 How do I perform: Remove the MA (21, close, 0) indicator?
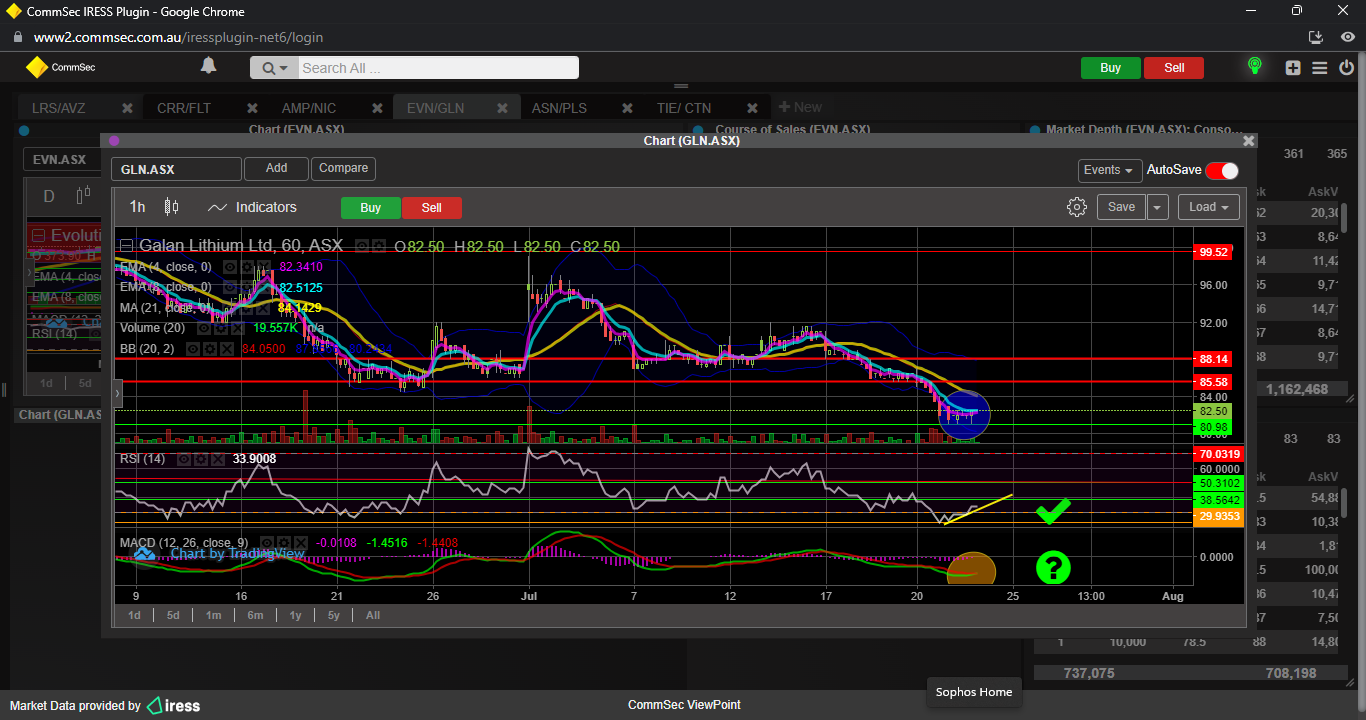pos(263,308)
